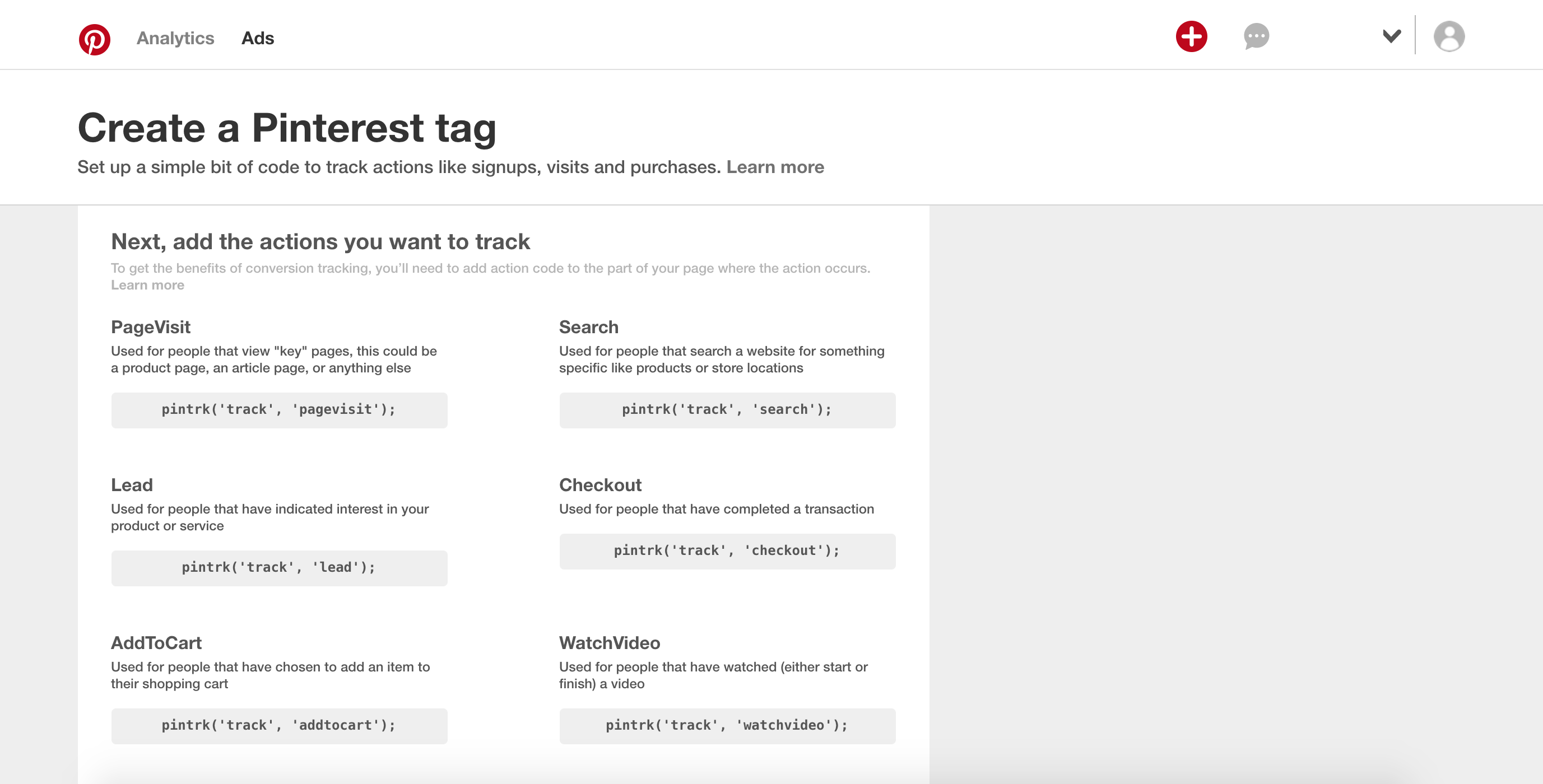Expand the account dropdown chevron
This screenshot has width=1543, height=784.
[1392, 36]
